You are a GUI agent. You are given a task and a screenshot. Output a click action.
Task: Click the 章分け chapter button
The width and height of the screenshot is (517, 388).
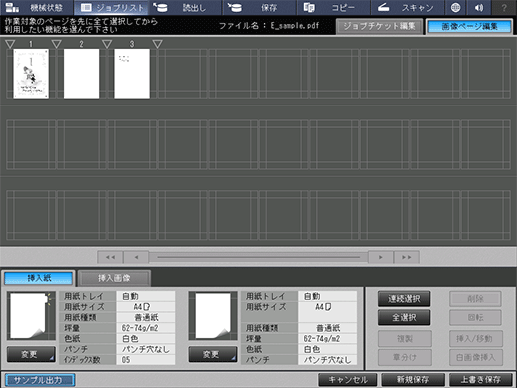coord(405,357)
